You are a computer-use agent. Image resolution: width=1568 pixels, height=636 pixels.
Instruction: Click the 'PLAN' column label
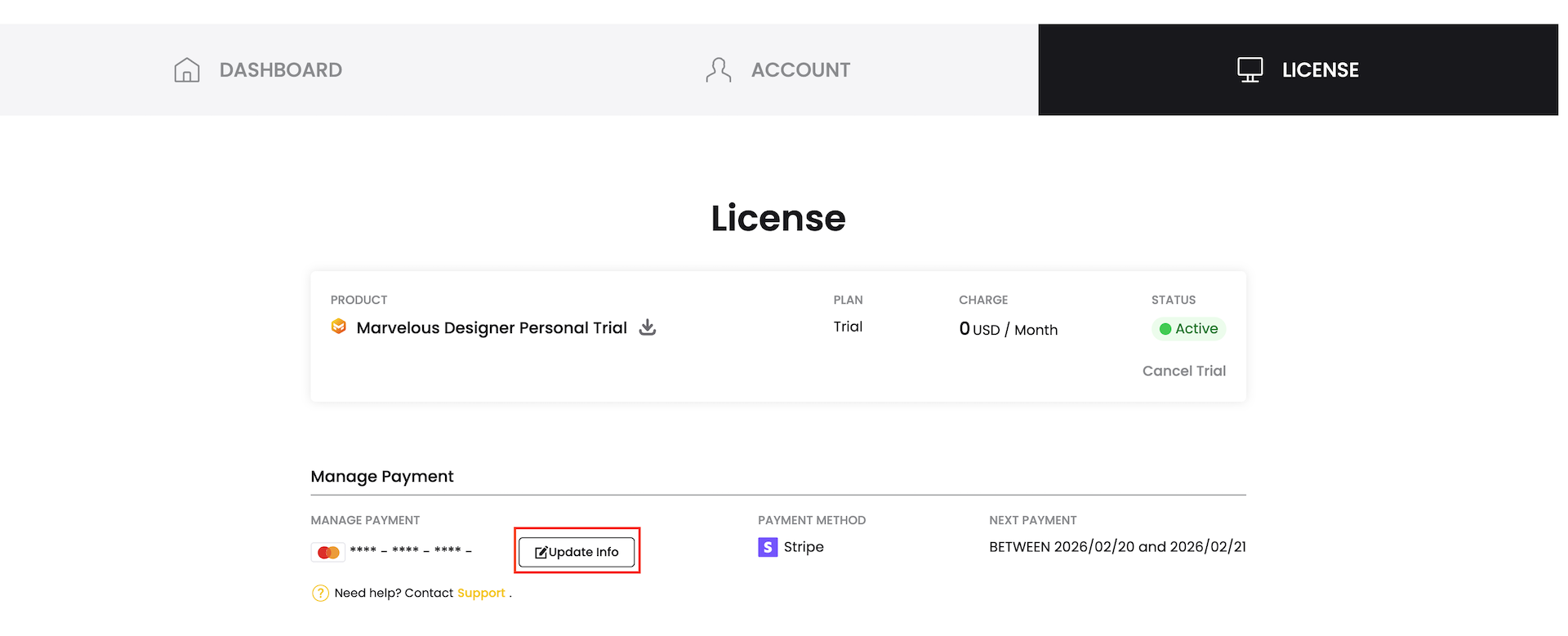point(848,300)
